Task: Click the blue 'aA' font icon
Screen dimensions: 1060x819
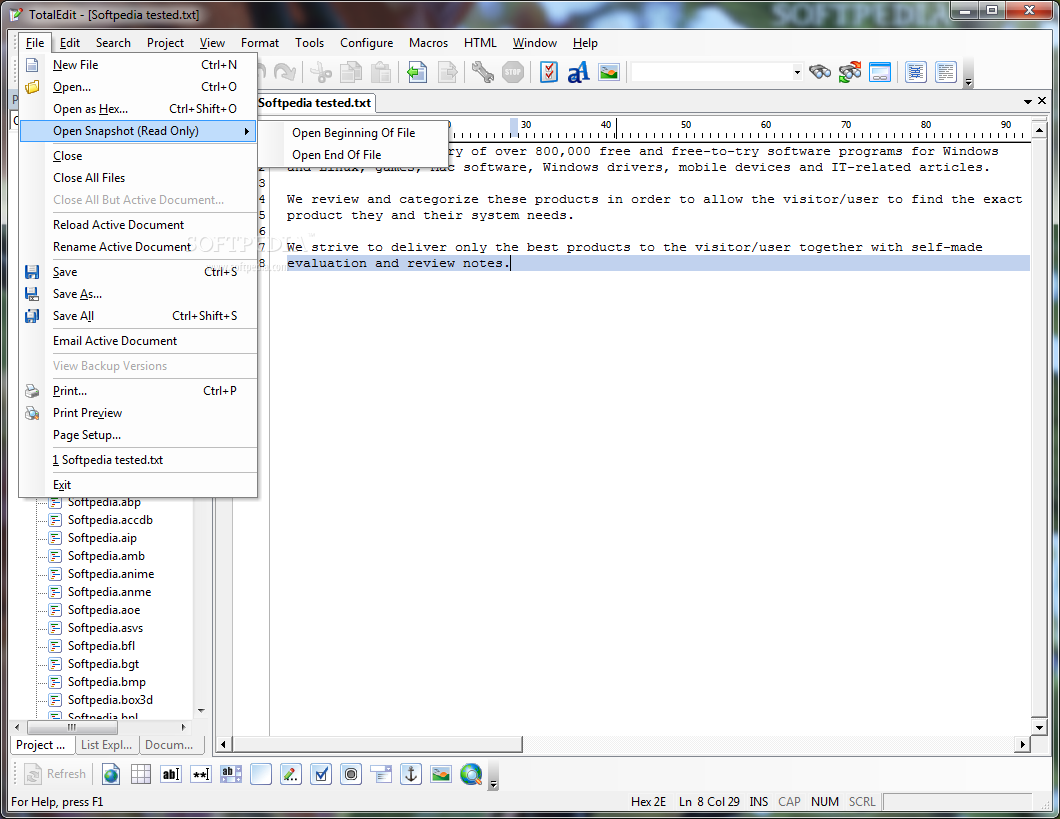Action: pyautogui.click(x=579, y=72)
